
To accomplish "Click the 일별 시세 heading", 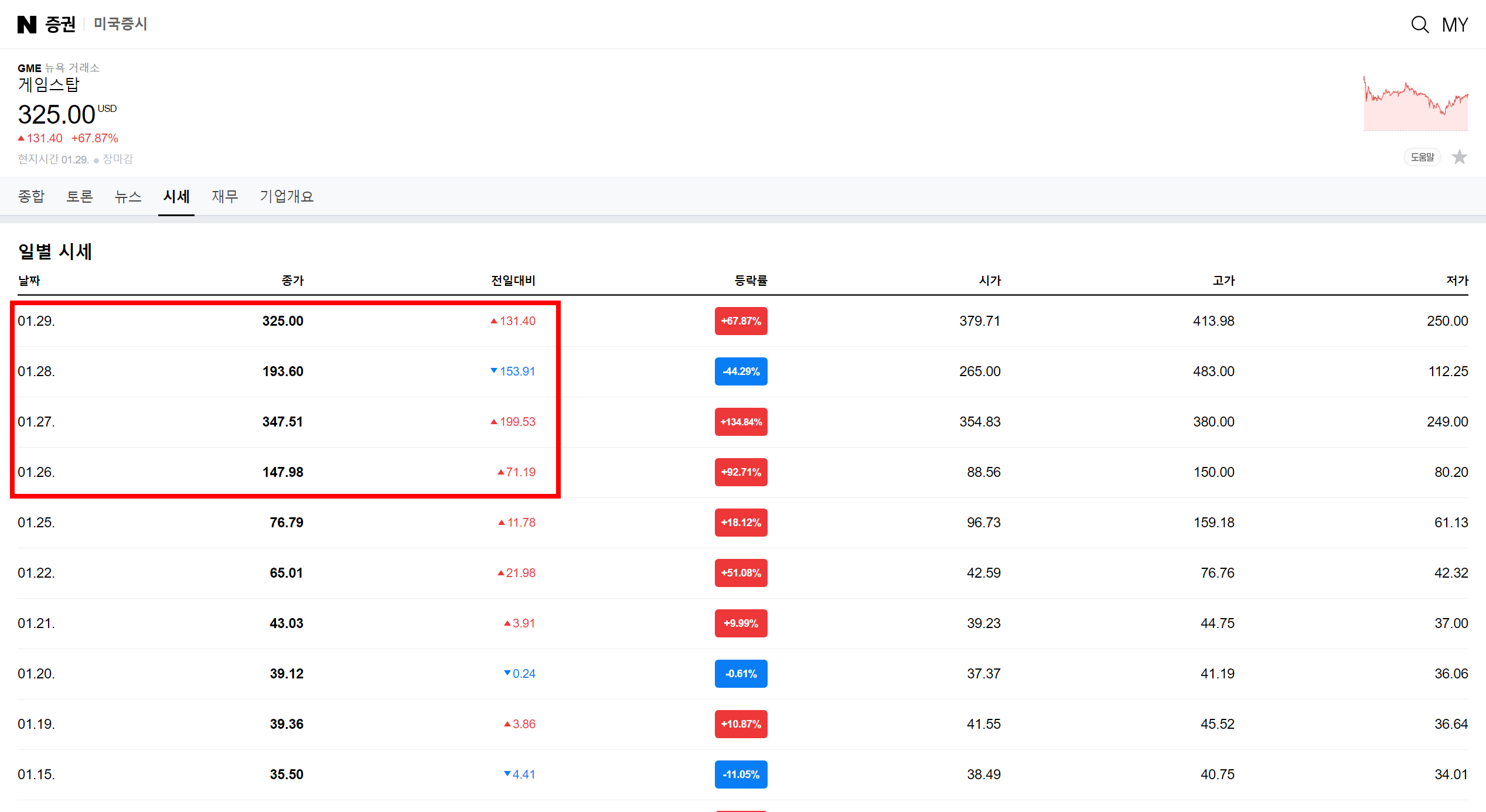I will coord(55,251).
